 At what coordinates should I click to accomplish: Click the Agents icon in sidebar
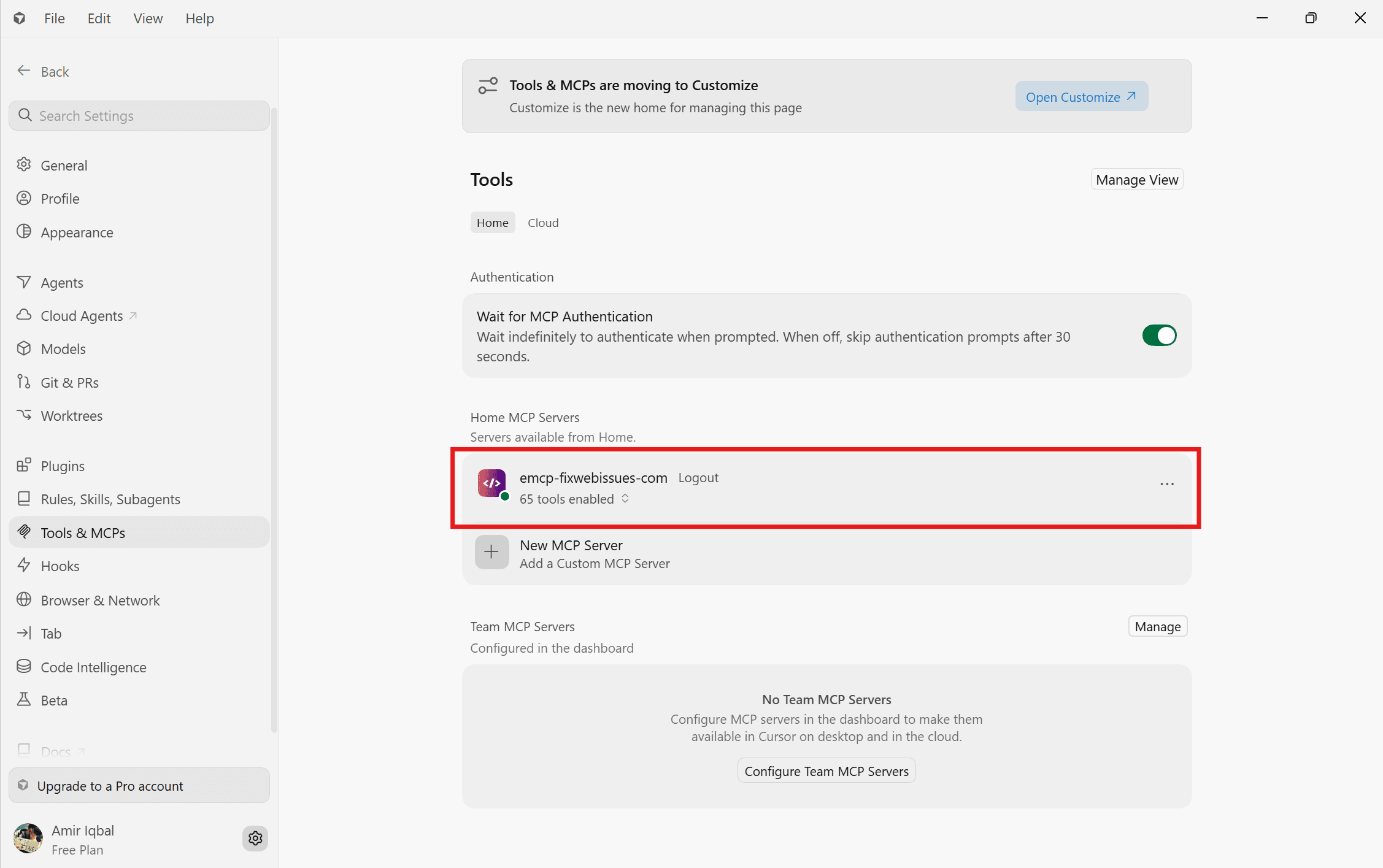click(24, 282)
